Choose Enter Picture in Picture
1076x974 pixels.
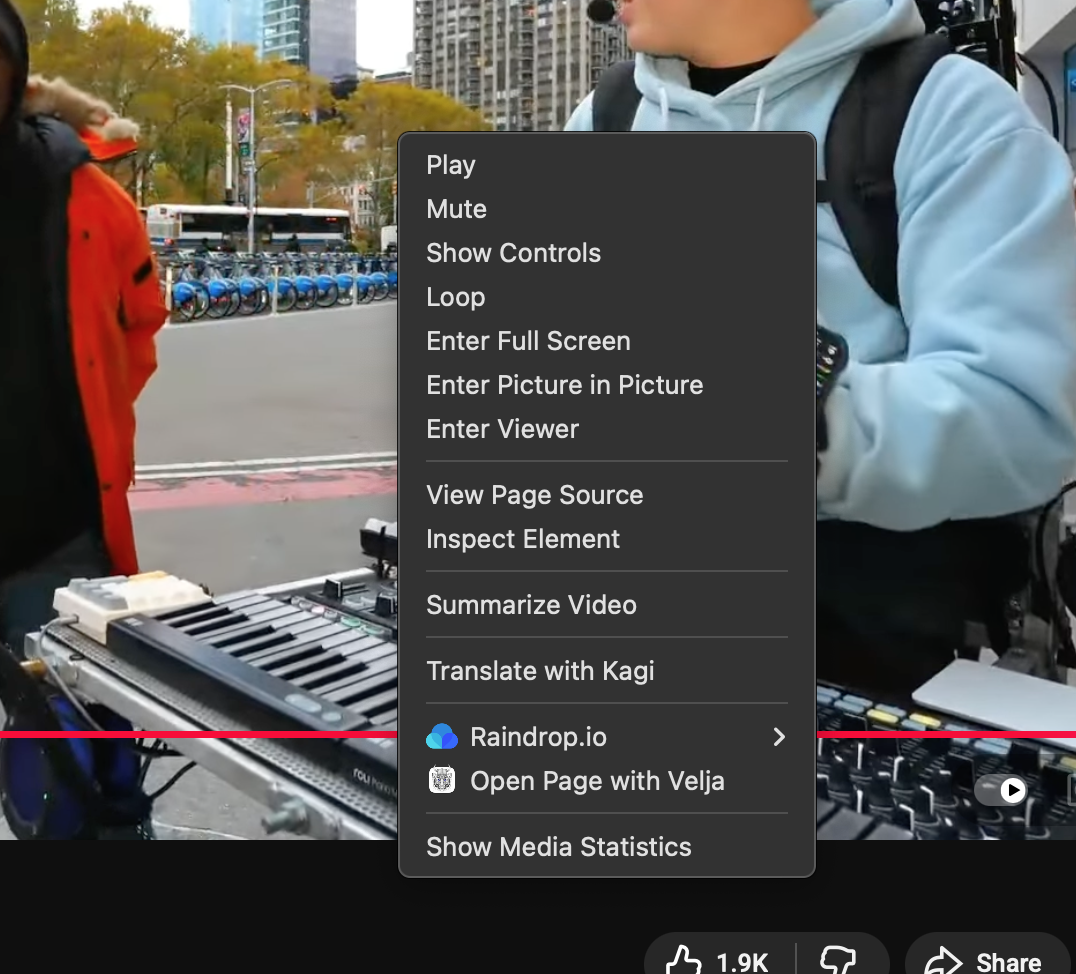tap(564, 385)
